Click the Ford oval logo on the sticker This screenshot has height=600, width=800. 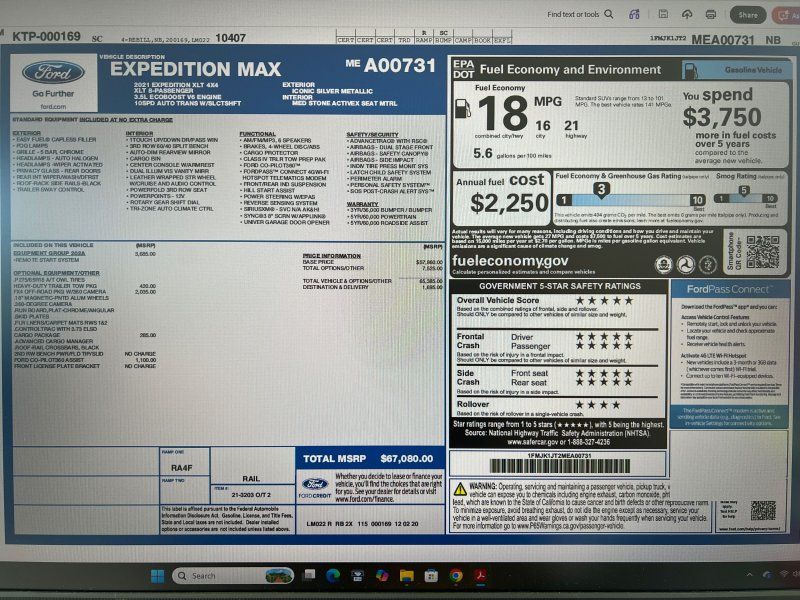53,72
